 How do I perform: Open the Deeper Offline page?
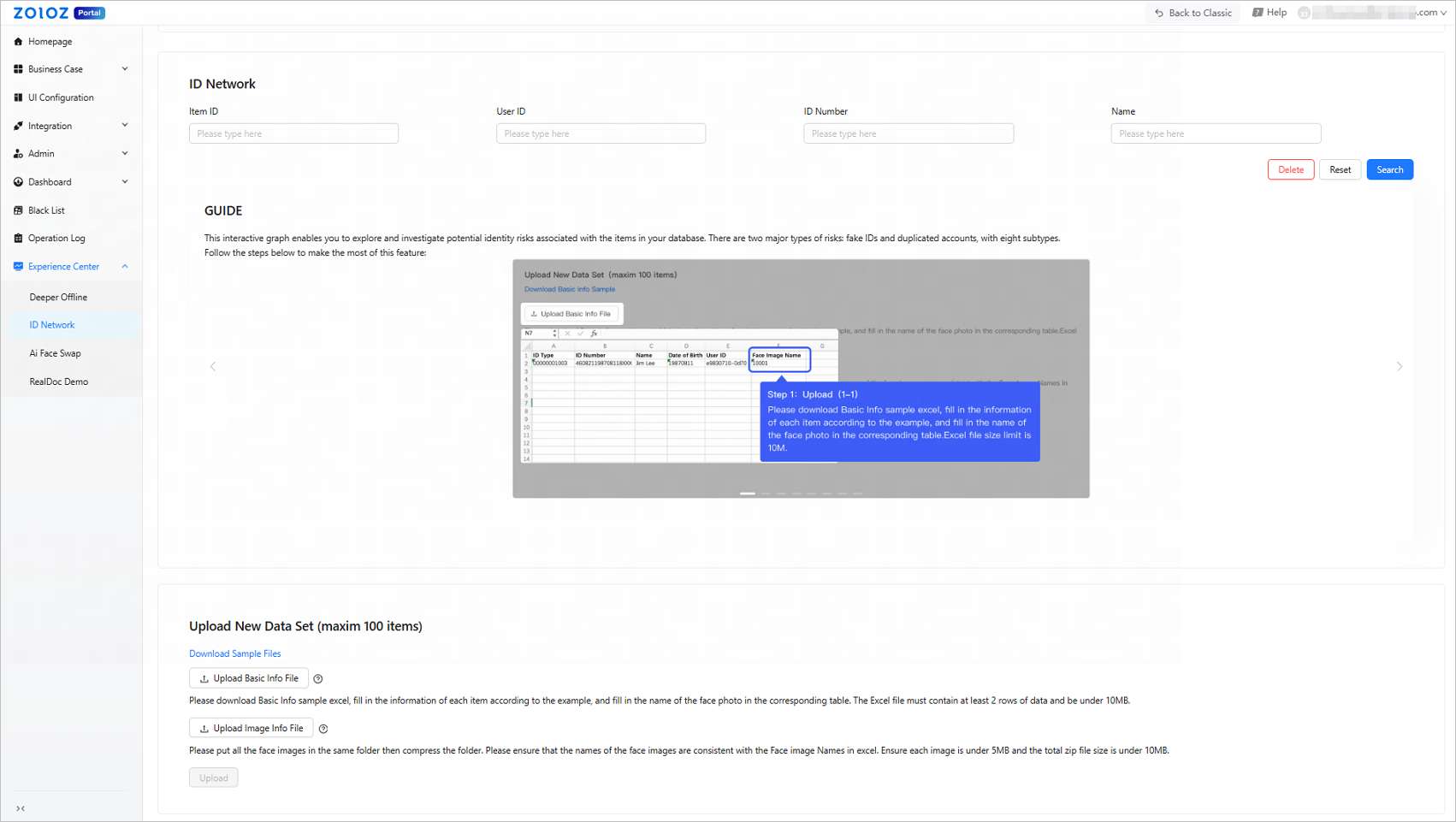tap(58, 298)
